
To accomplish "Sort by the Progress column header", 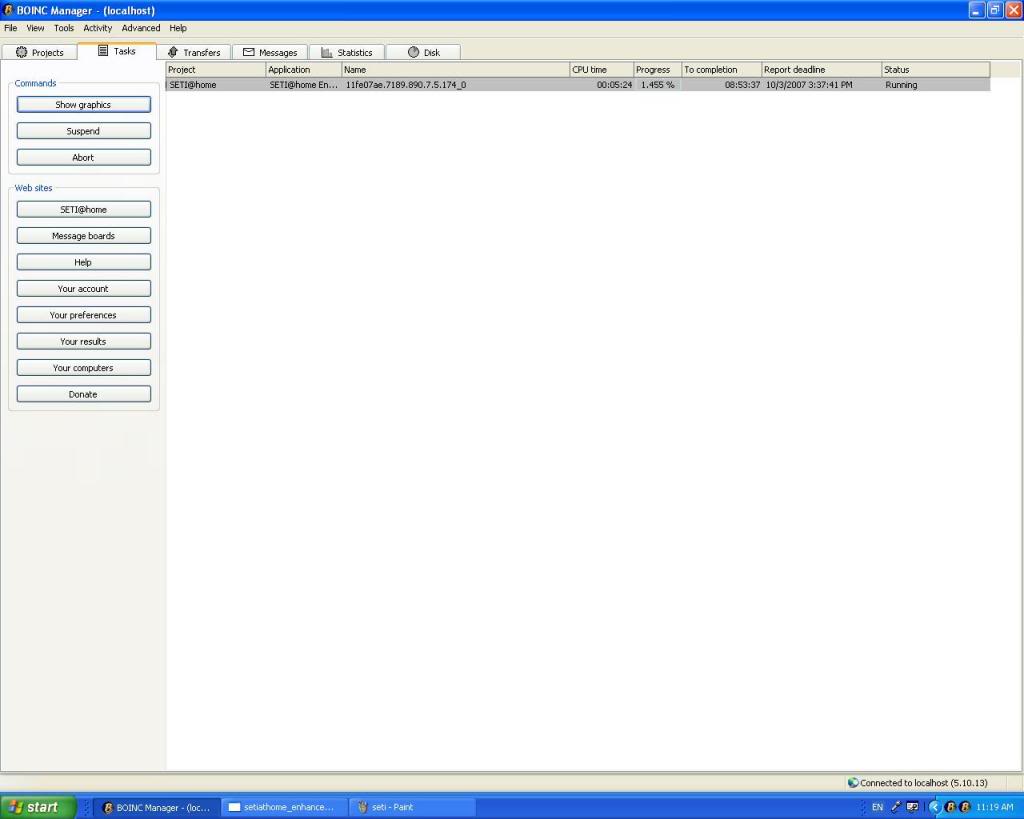I will click(658, 70).
